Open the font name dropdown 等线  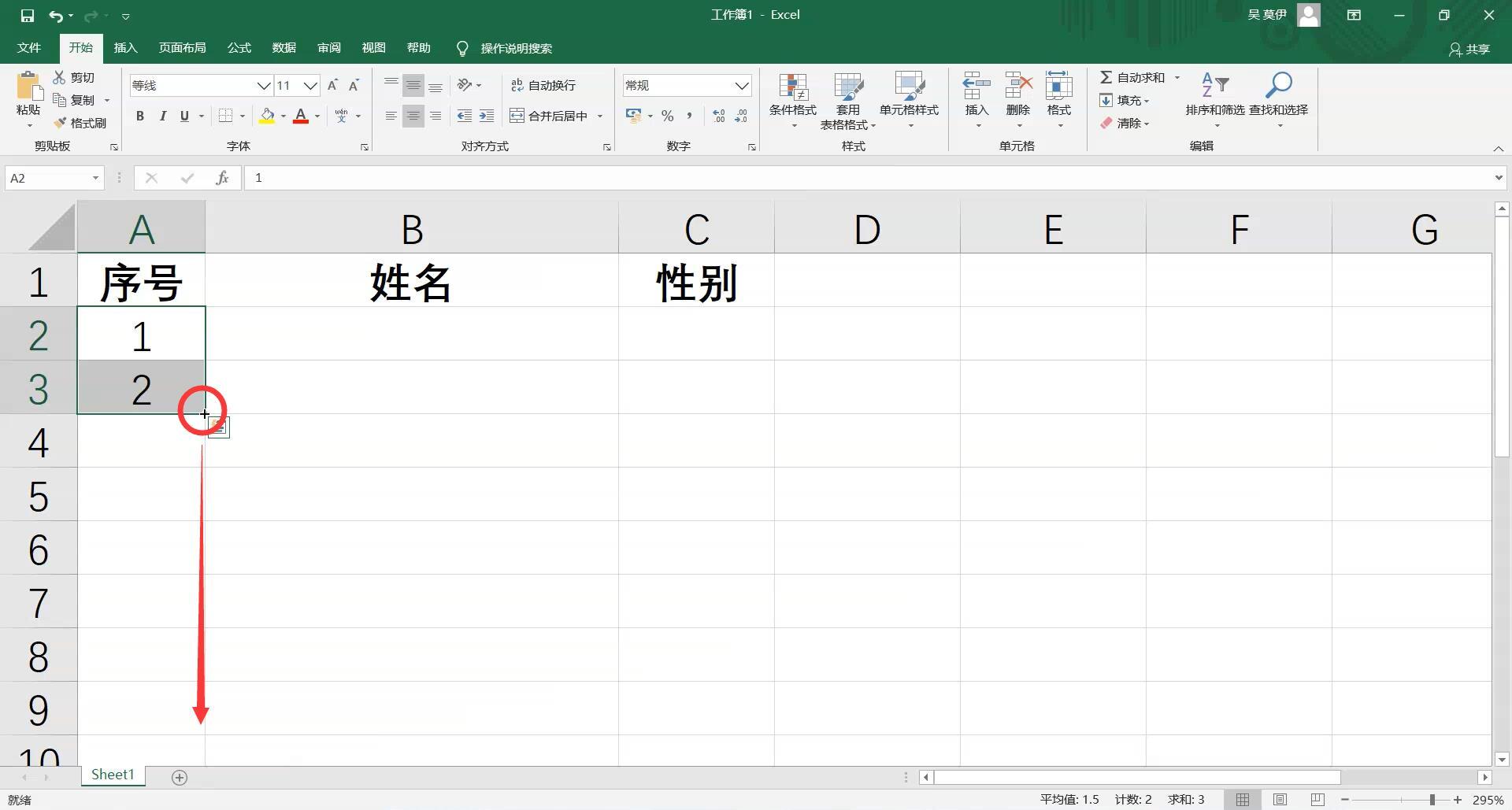coord(264,85)
